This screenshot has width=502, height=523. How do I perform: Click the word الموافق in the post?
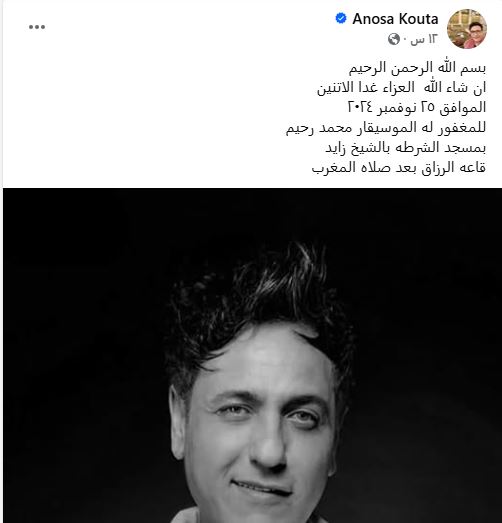coord(462,108)
